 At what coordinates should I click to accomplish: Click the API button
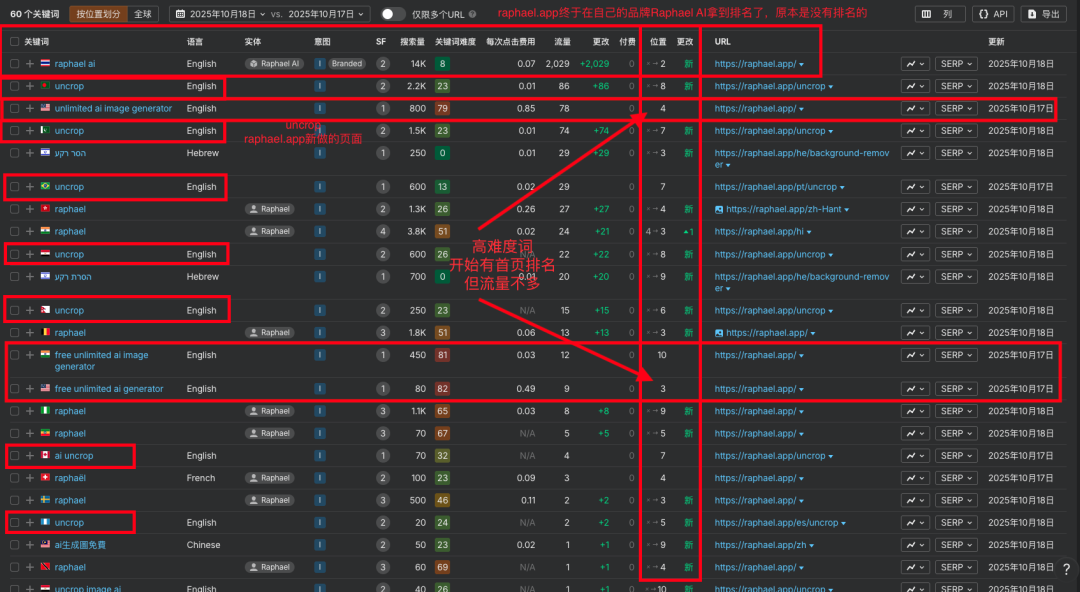click(993, 14)
